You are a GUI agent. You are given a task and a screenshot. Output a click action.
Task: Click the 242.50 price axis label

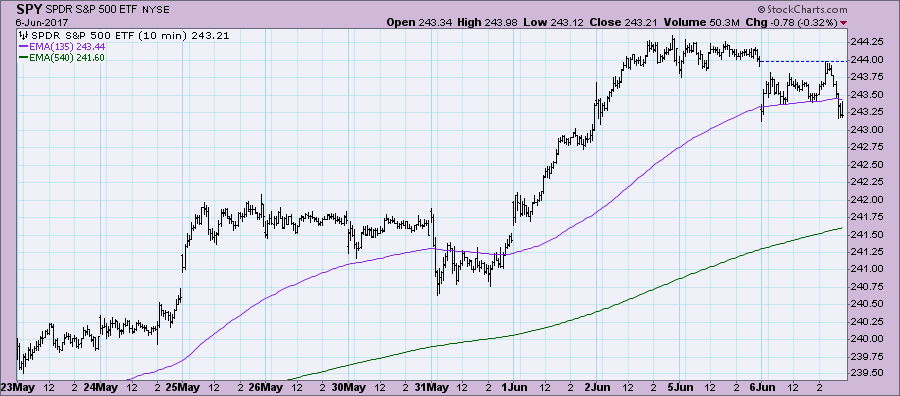pyautogui.click(x=867, y=165)
